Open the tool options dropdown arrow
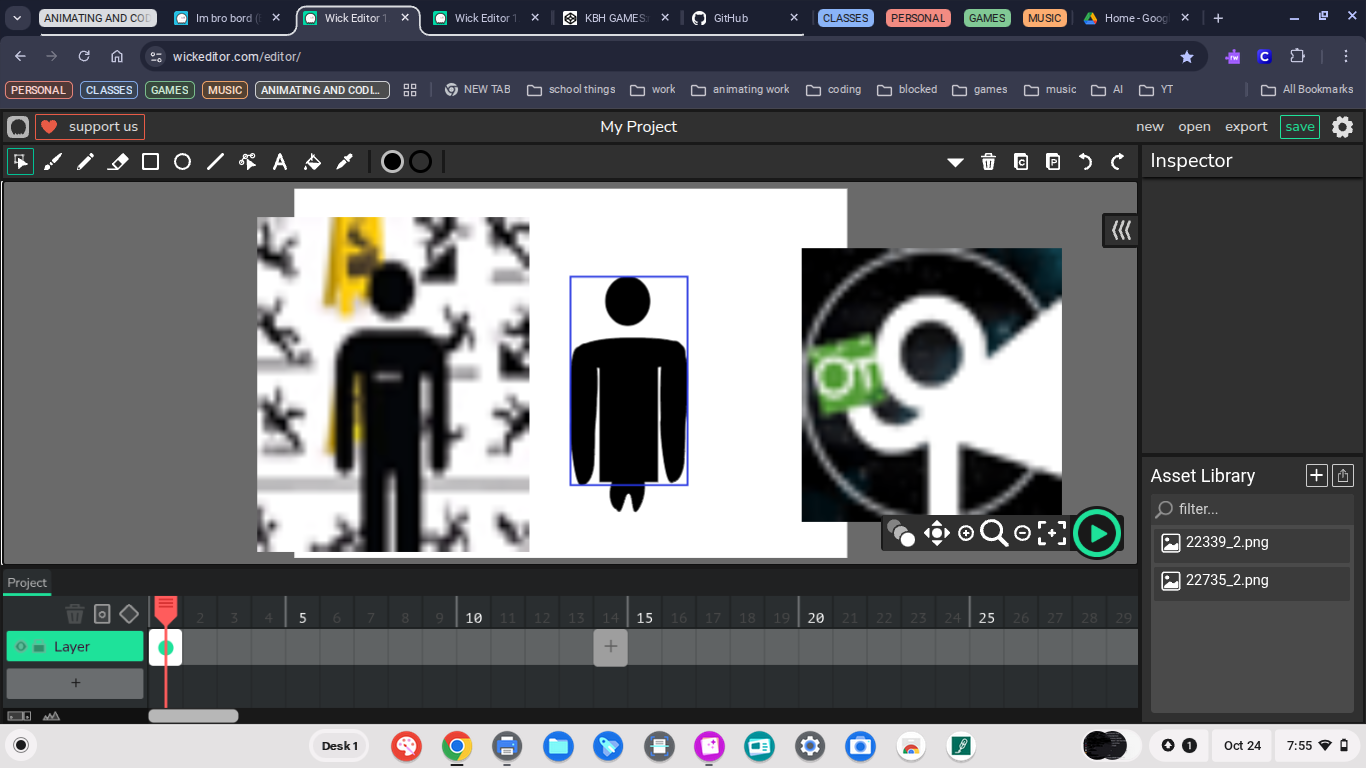The width and height of the screenshot is (1366, 768). pyautogui.click(x=955, y=162)
